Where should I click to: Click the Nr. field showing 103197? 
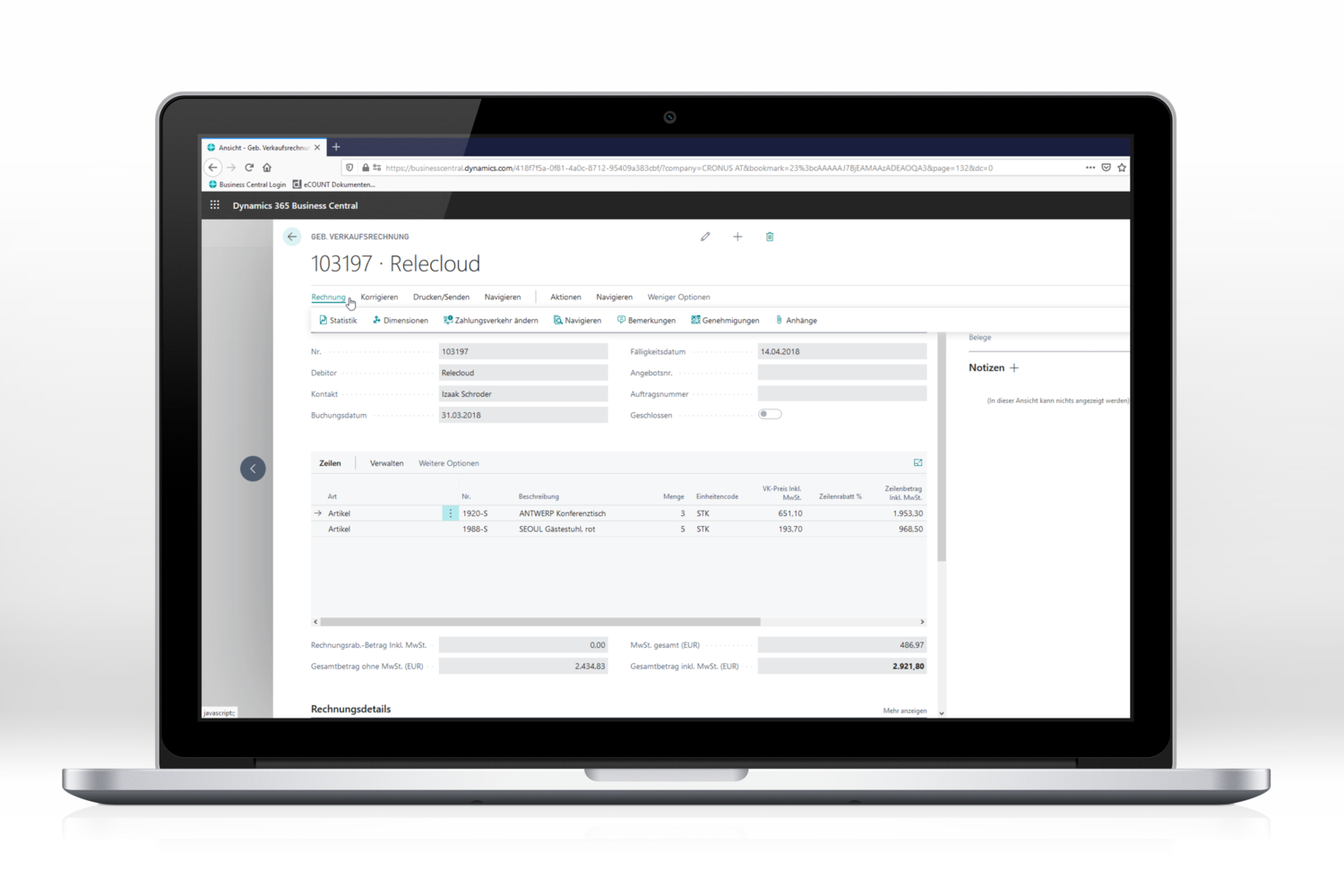click(x=523, y=351)
